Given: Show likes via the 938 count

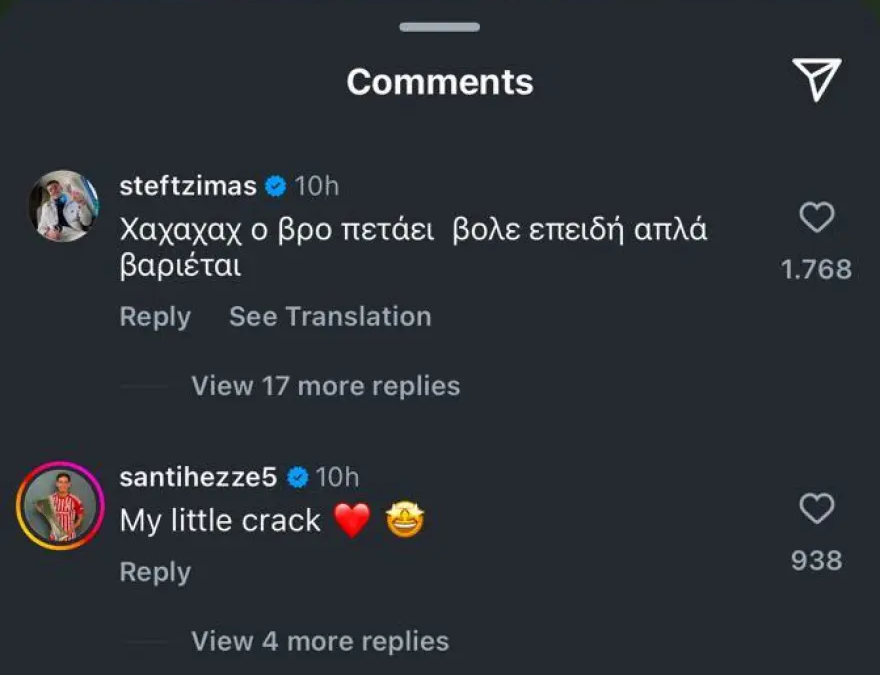Looking at the screenshot, I should pos(816,561).
